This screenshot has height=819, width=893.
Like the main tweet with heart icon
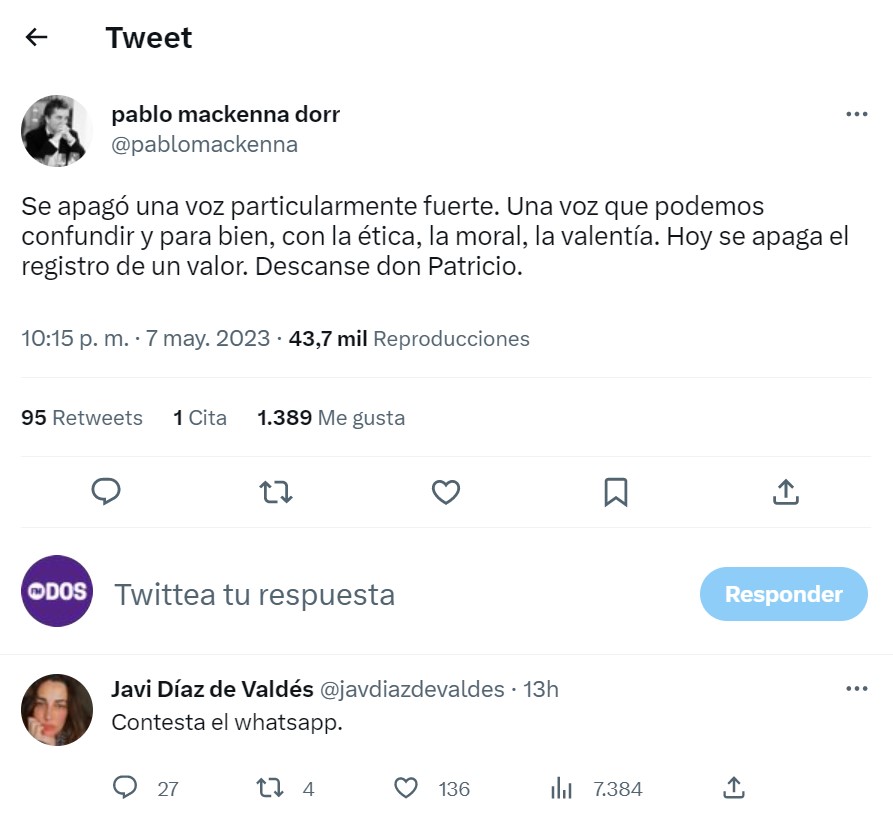click(x=446, y=491)
